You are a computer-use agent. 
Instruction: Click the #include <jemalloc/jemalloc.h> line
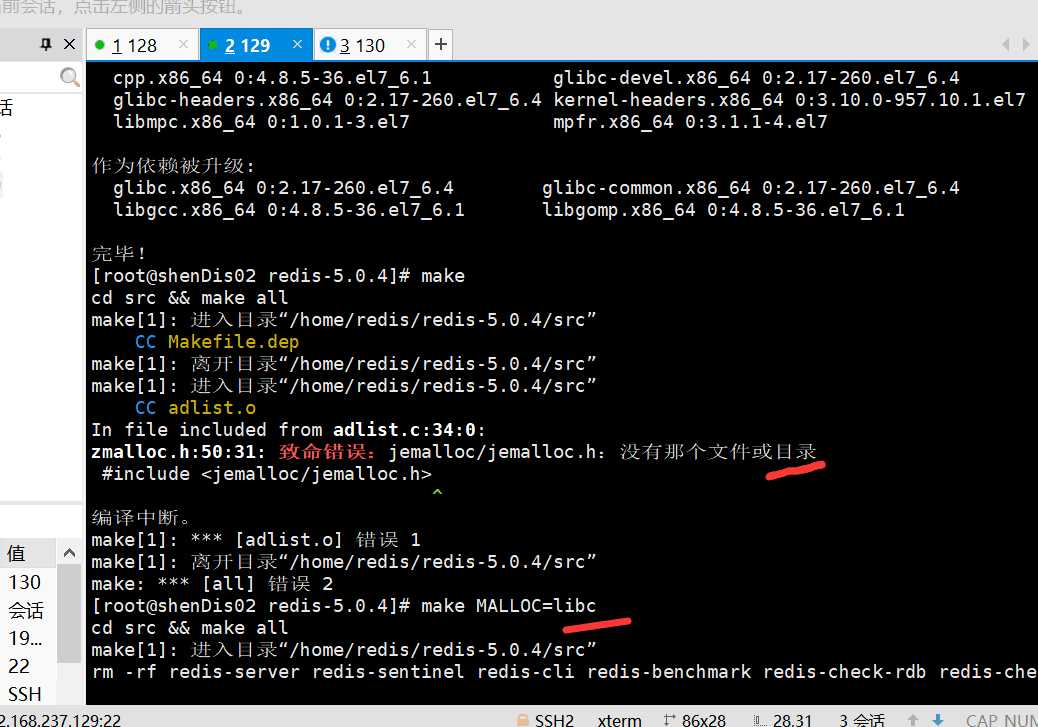267,474
